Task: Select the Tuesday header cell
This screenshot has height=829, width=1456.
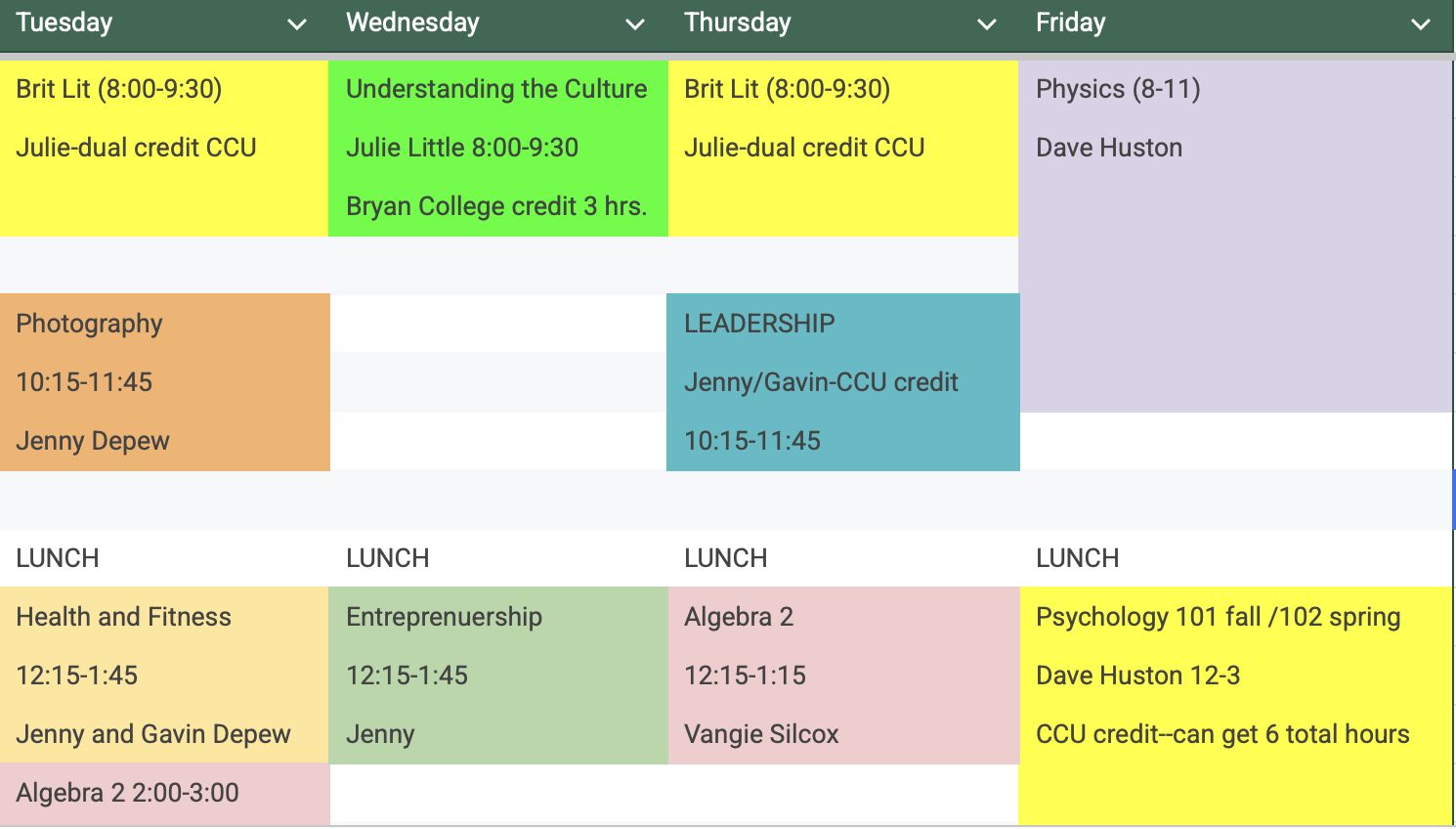Action: click(164, 25)
